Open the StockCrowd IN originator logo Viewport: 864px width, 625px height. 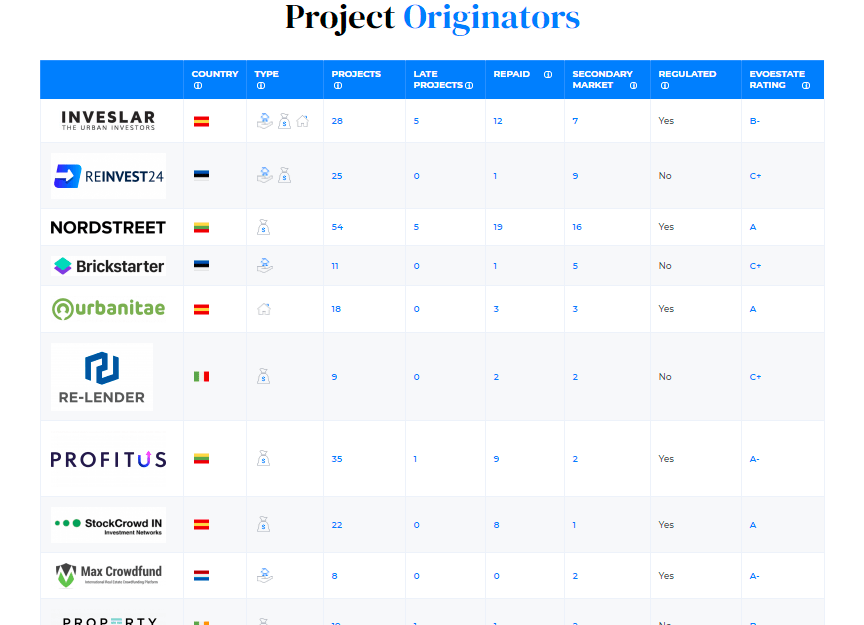[109, 525]
